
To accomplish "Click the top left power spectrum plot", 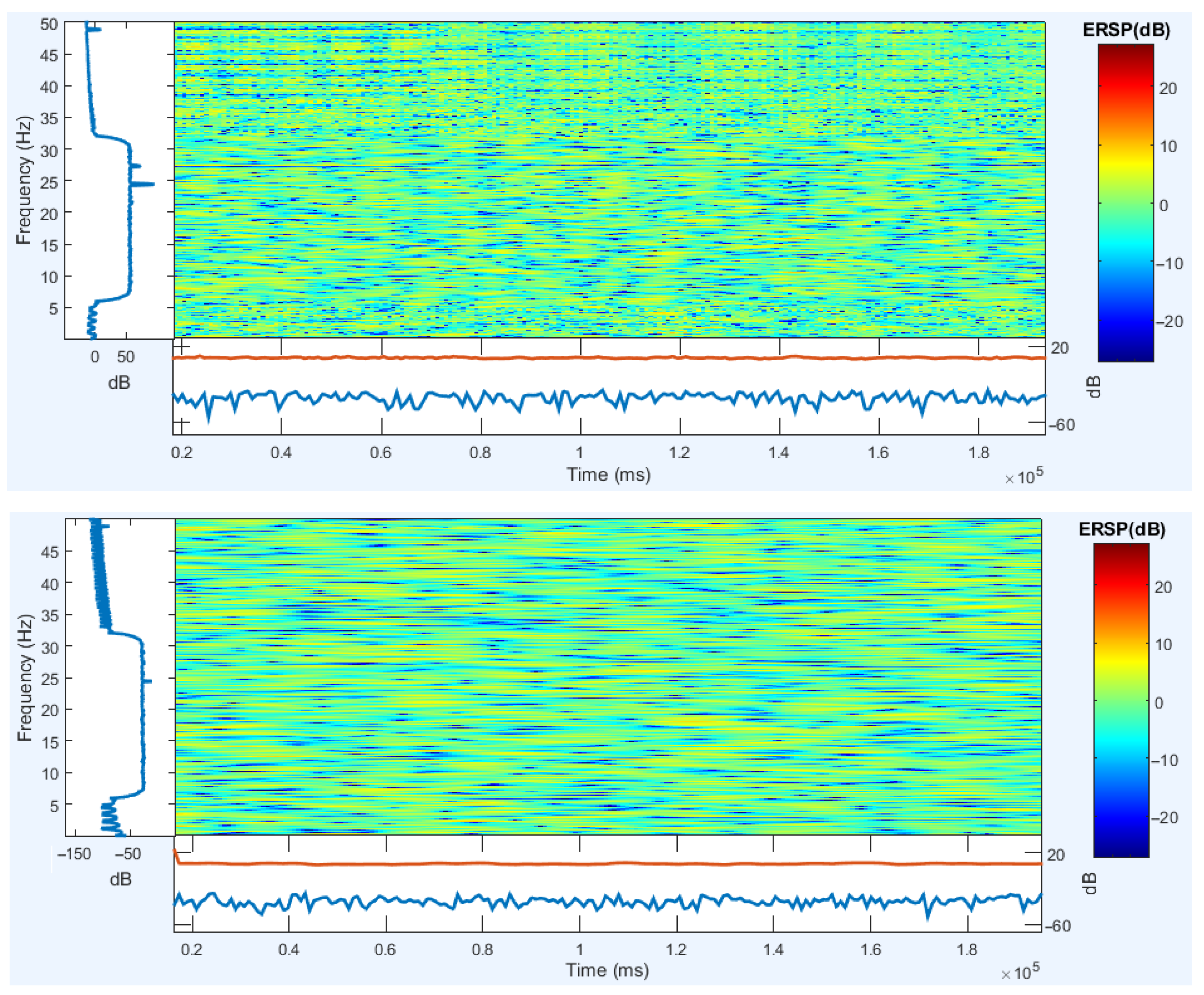I will click(x=119, y=180).
